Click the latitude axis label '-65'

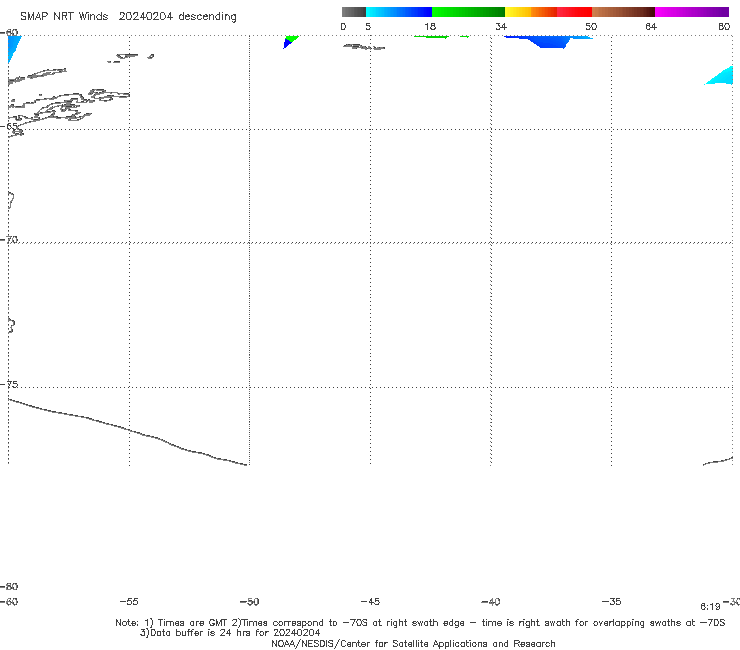pos(9,127)
